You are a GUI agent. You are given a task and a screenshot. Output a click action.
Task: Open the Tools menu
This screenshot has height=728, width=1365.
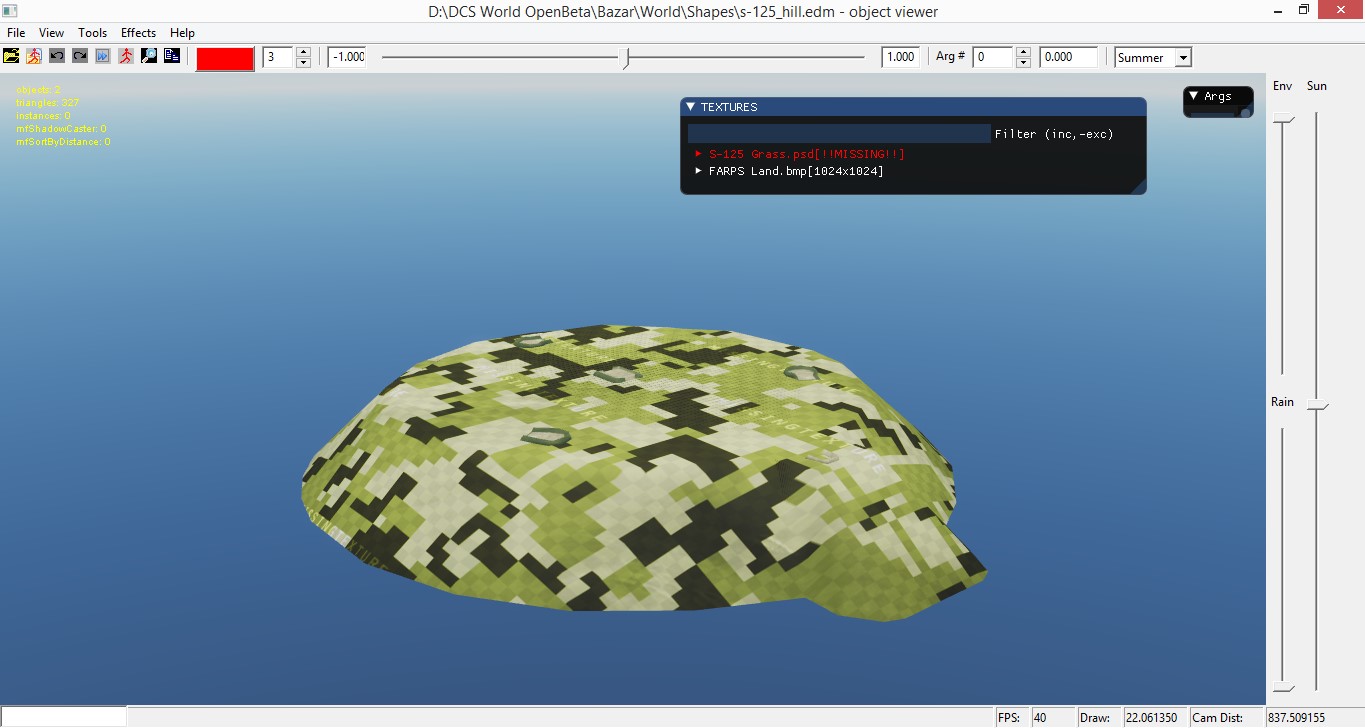click(x=93, y=33)
